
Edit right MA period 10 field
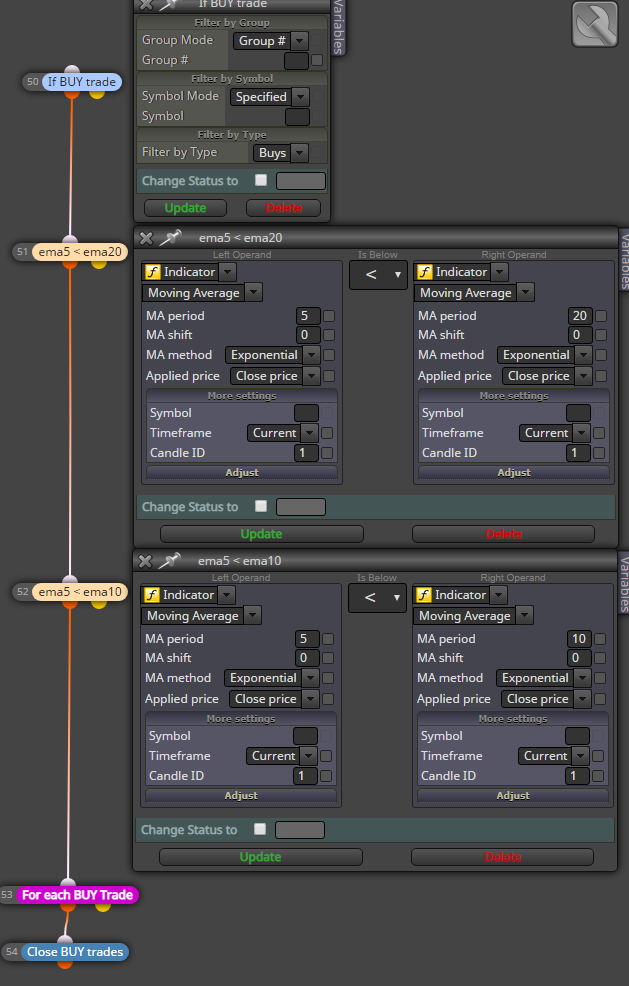[x=579, y=639]
